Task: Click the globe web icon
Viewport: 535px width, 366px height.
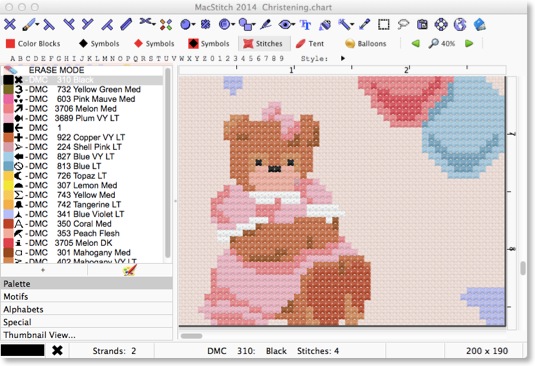Action: coord(460,25)
